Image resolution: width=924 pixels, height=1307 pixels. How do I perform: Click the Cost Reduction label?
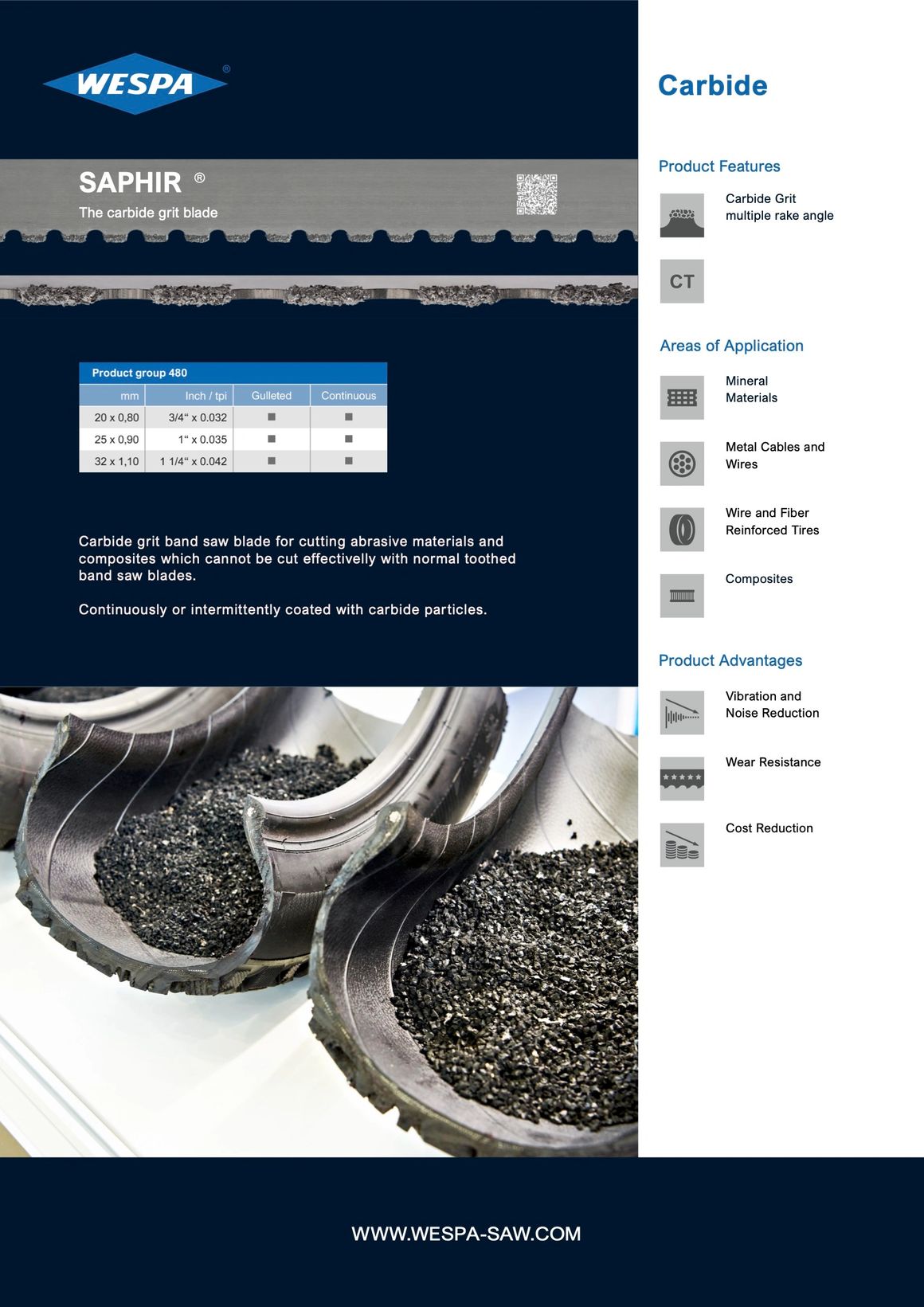(x=769, y=828)
